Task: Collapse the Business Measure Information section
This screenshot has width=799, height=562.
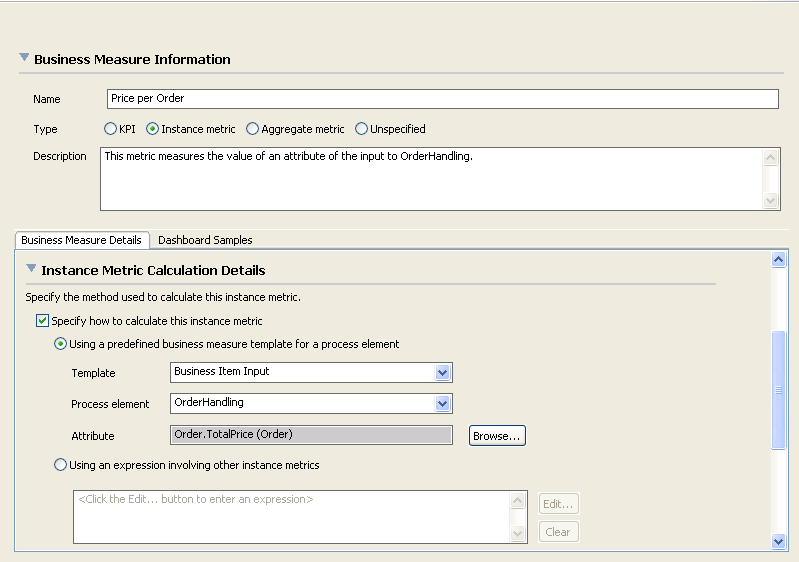Action: 24,59
